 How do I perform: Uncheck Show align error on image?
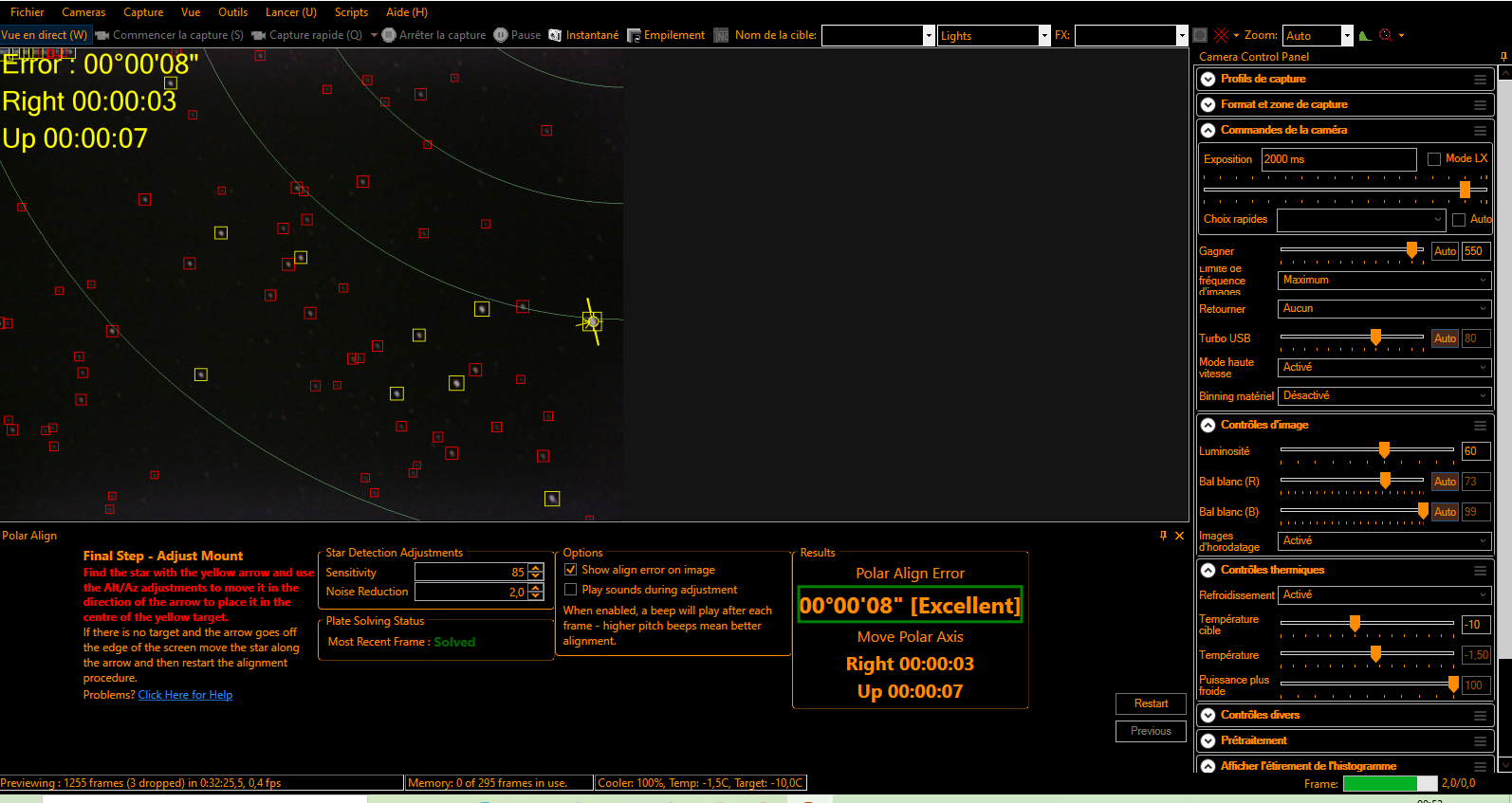(571, 570)
